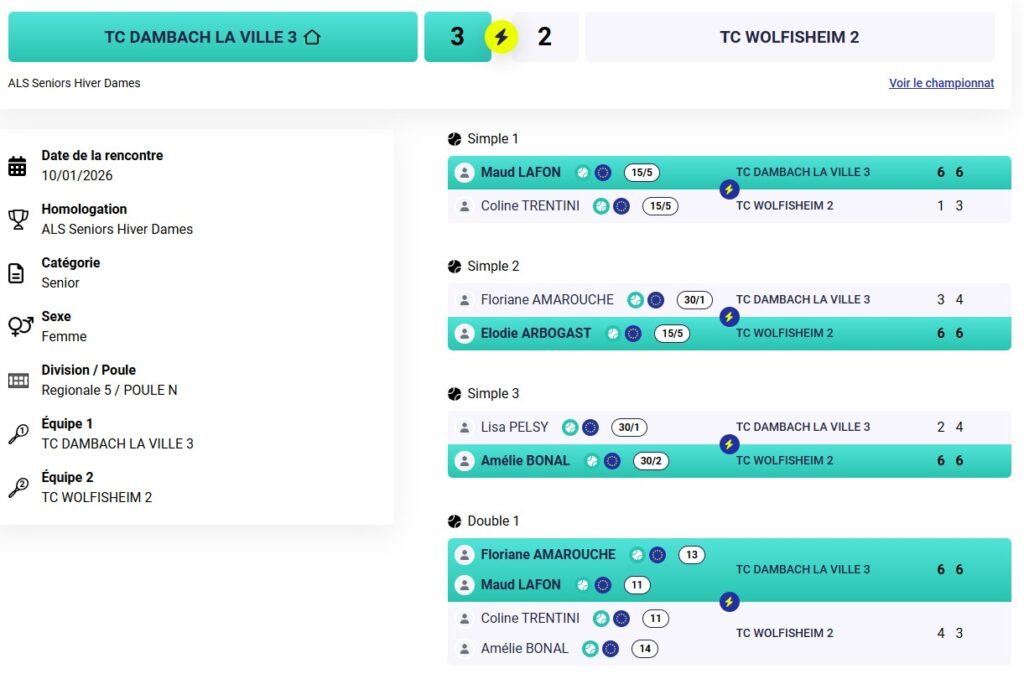Click the EU flag icon next to Amélie BONAL in Simple 3
This screenshot has width=1024, height=679.
click(612, 461)
